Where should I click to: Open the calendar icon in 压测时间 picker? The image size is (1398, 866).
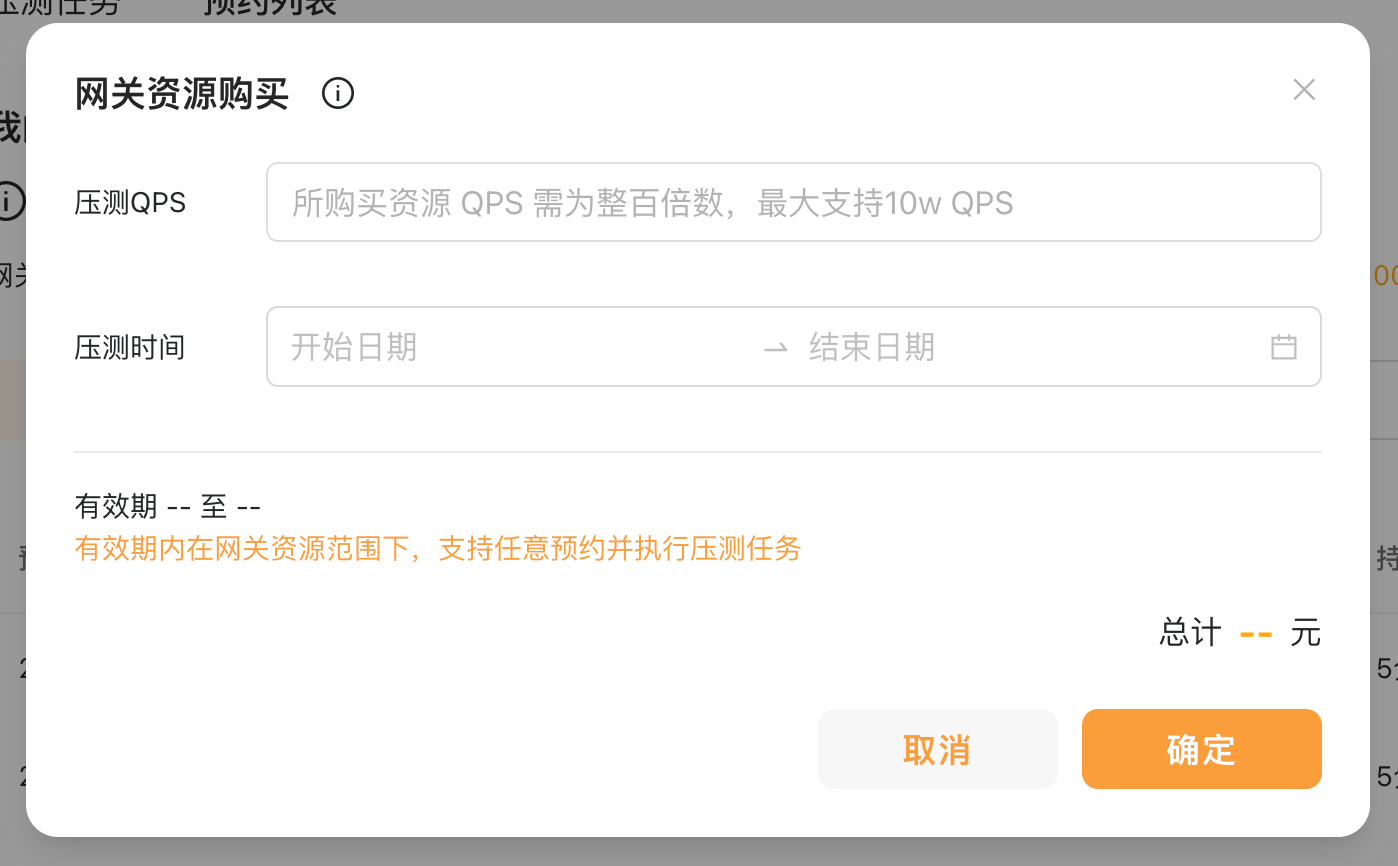[x=1284, y=347]
